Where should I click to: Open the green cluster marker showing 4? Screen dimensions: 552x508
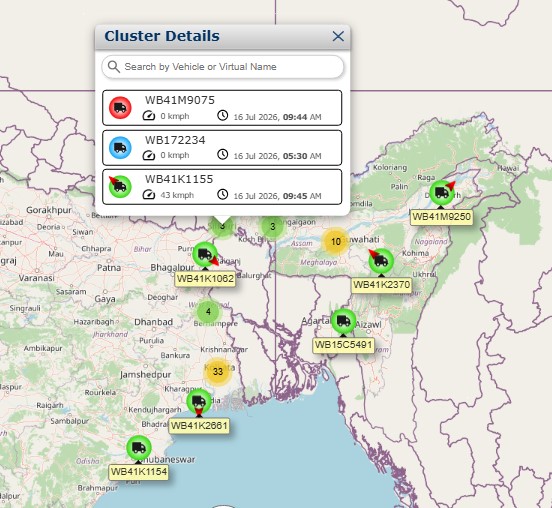coord(208,312)
